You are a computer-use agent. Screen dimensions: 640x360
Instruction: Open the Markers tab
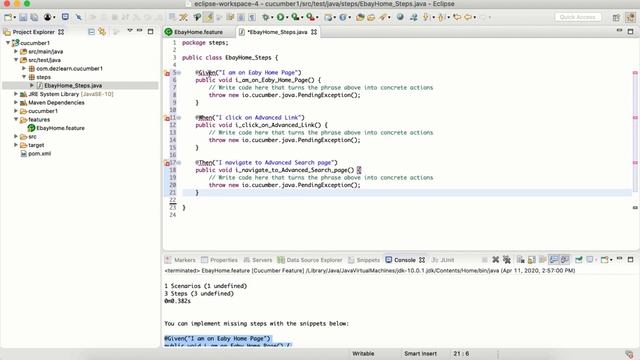click(x=180, y=260)
